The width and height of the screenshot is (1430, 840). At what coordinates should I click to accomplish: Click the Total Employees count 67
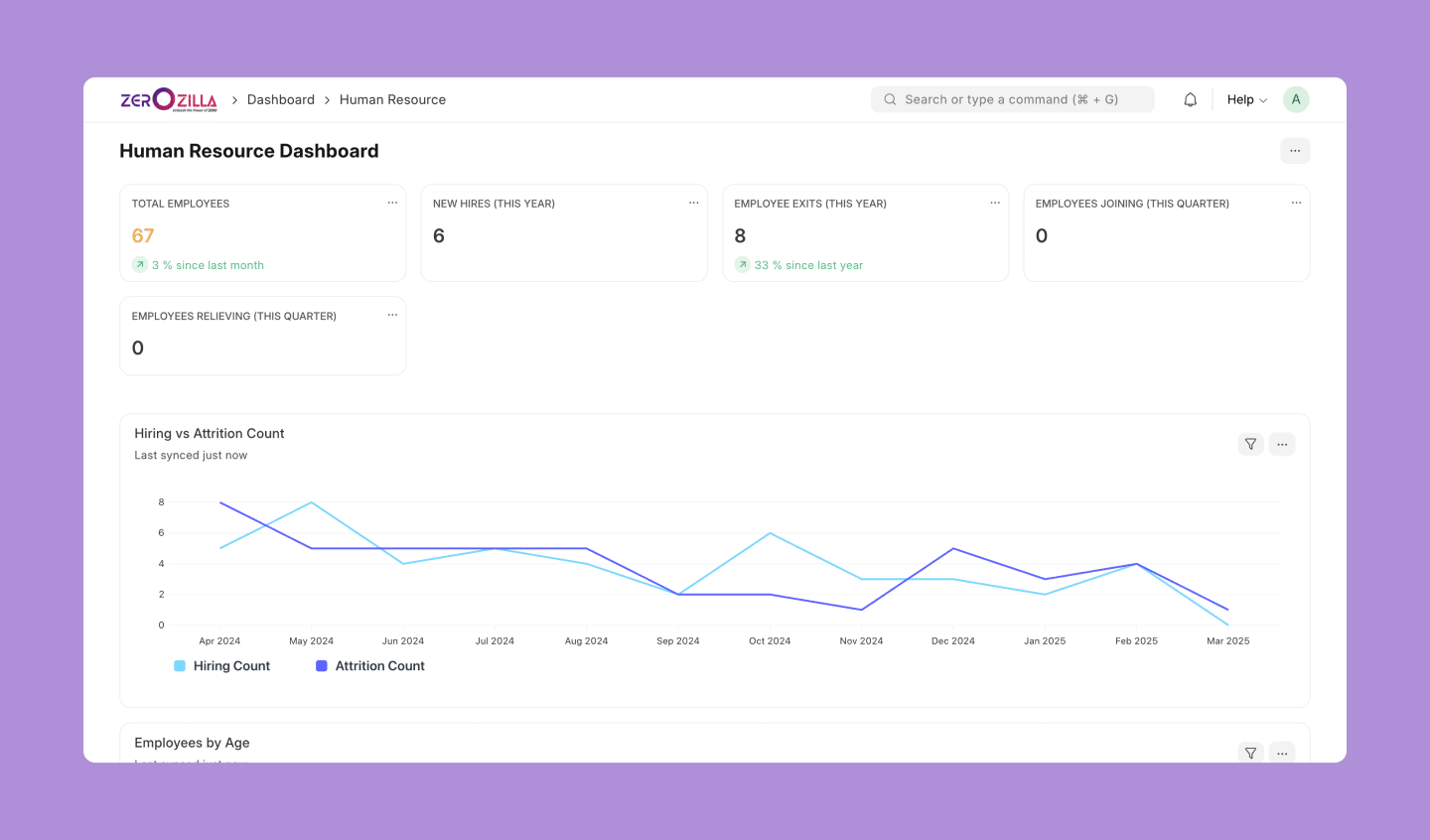pos(143,235)
